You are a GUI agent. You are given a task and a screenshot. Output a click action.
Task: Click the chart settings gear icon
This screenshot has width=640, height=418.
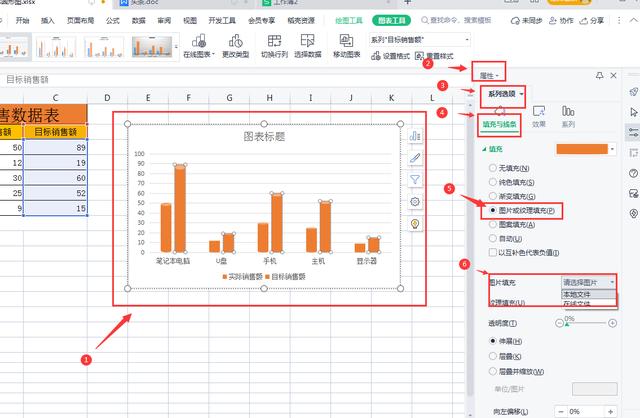(x=415, y=202)
